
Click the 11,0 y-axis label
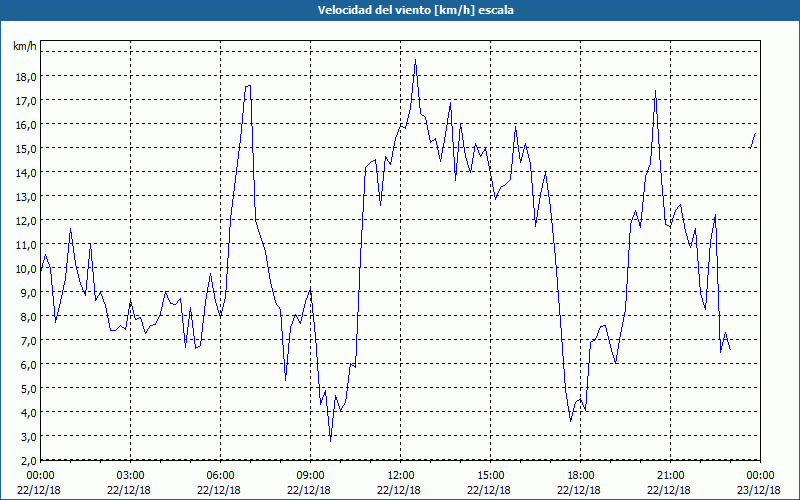click(x=26, y=245)
